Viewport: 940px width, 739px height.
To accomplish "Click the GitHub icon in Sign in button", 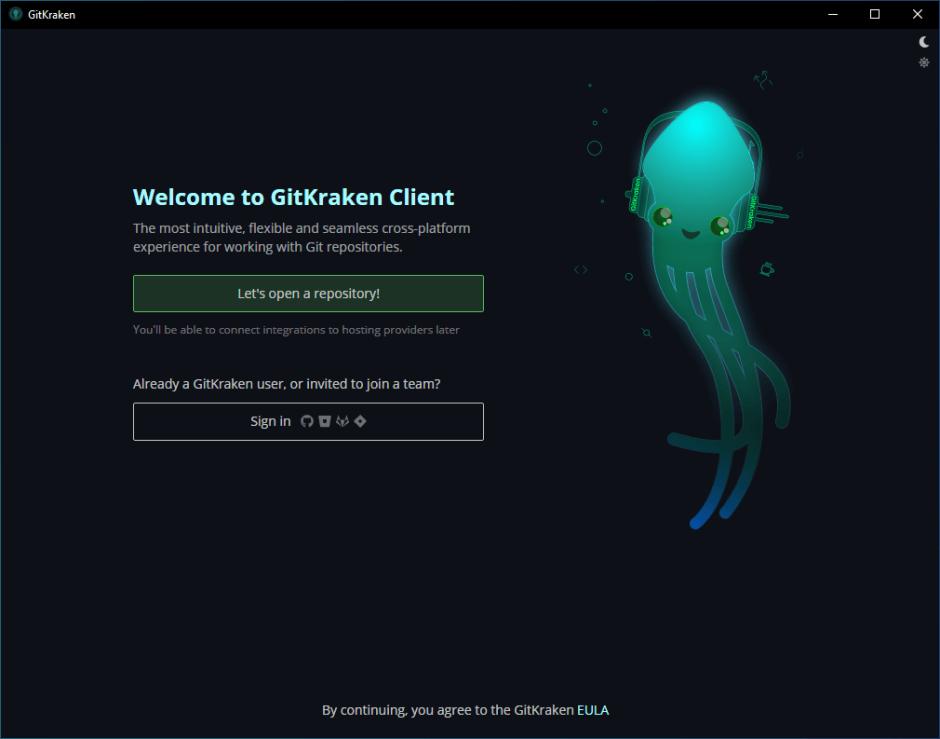I will (x=307, y=421).
